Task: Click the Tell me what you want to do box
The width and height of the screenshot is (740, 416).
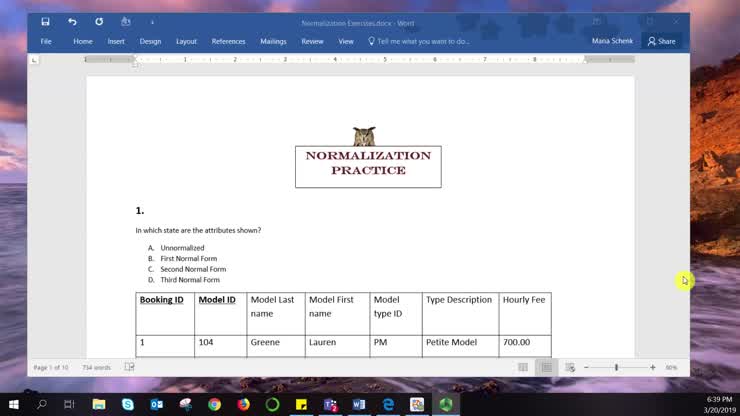Action: [x=419, y=42]
